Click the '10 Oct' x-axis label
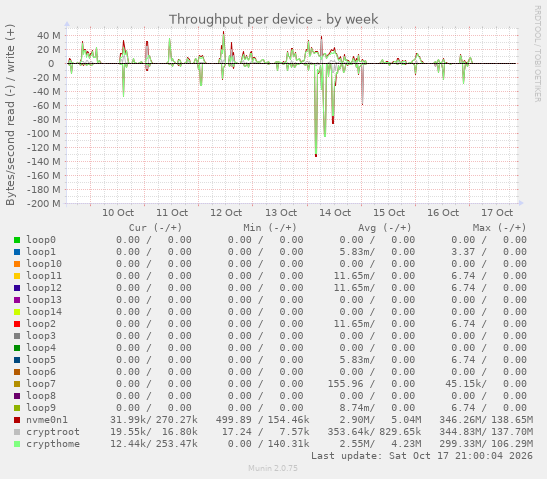547x479 pixels. (118, 212)
